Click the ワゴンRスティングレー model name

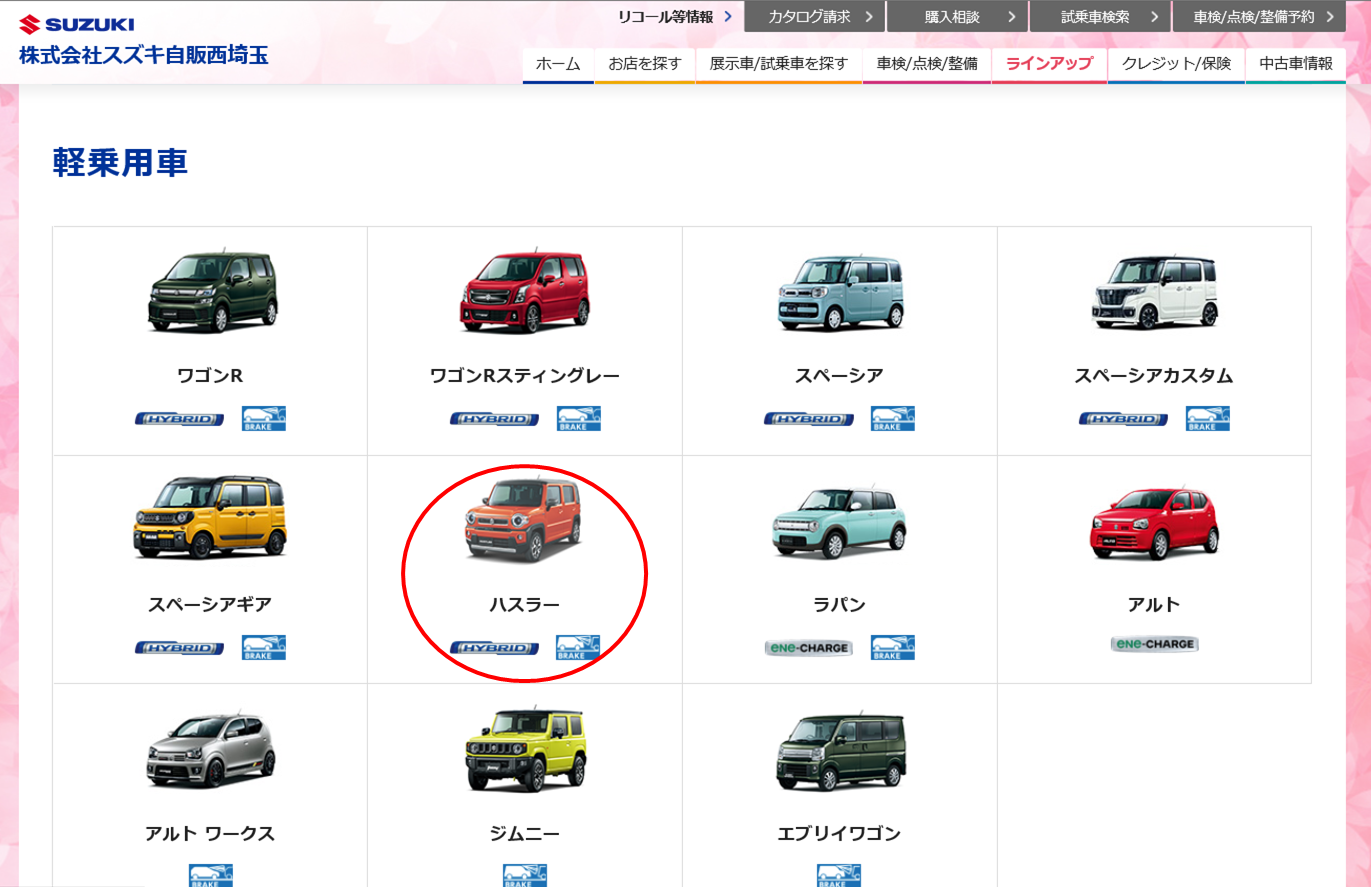pyautogui.click(x=525, y=376)
